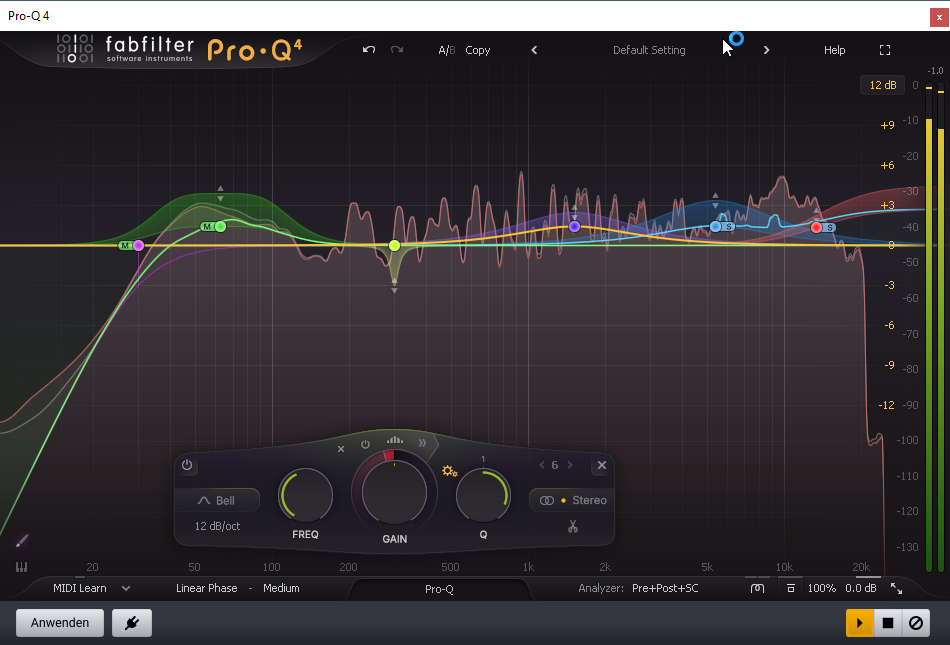Undo the last EQ change
950x645 pixels.
(368, 50)
